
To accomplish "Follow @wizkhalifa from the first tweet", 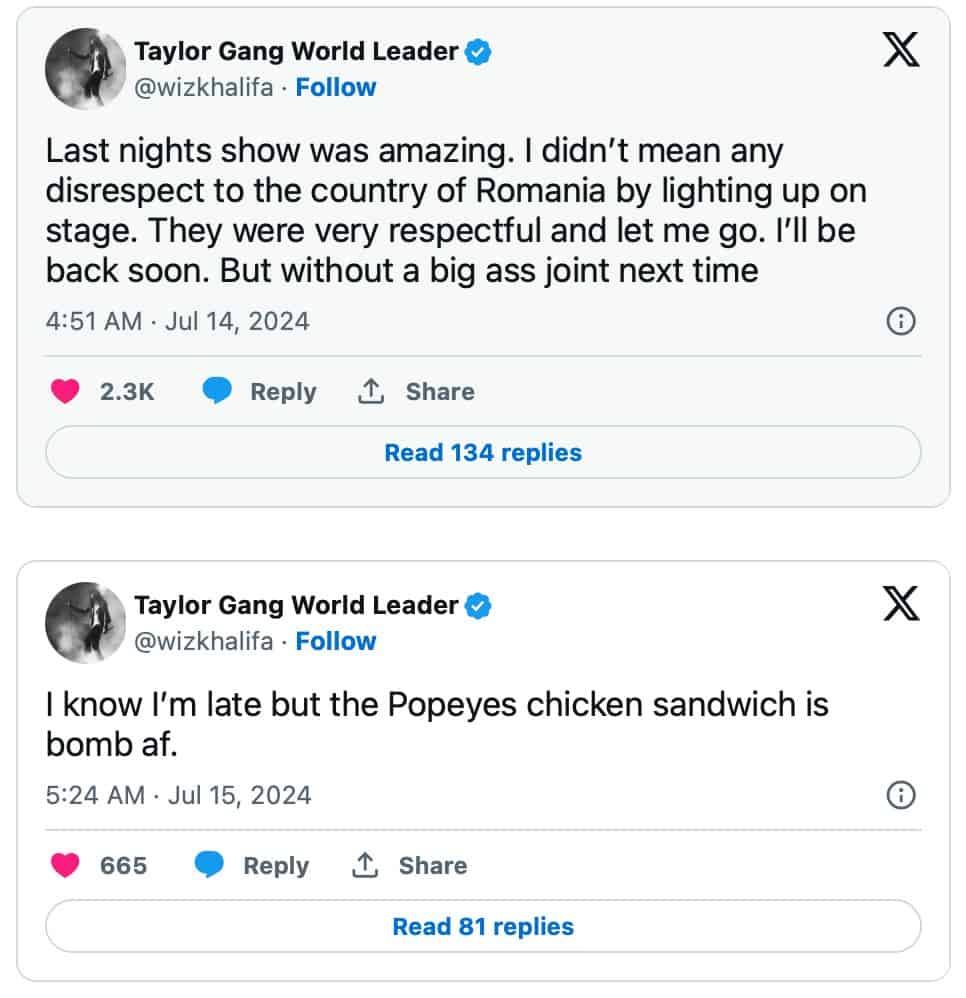I will coord(336,88).
